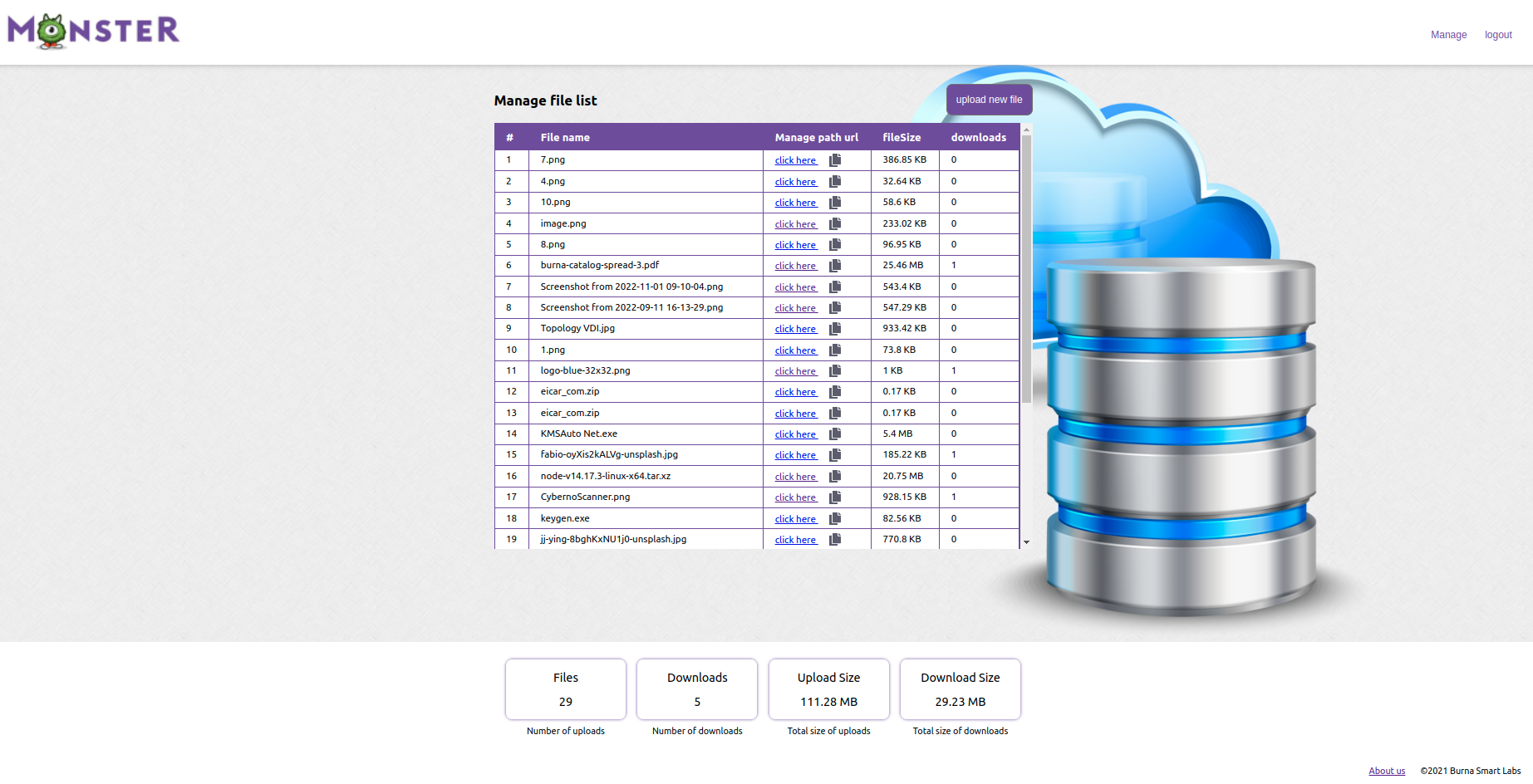Viewport: 1533px width, 784px height.
Task: Open the 'click here' link for image.png
Action: 796,224
